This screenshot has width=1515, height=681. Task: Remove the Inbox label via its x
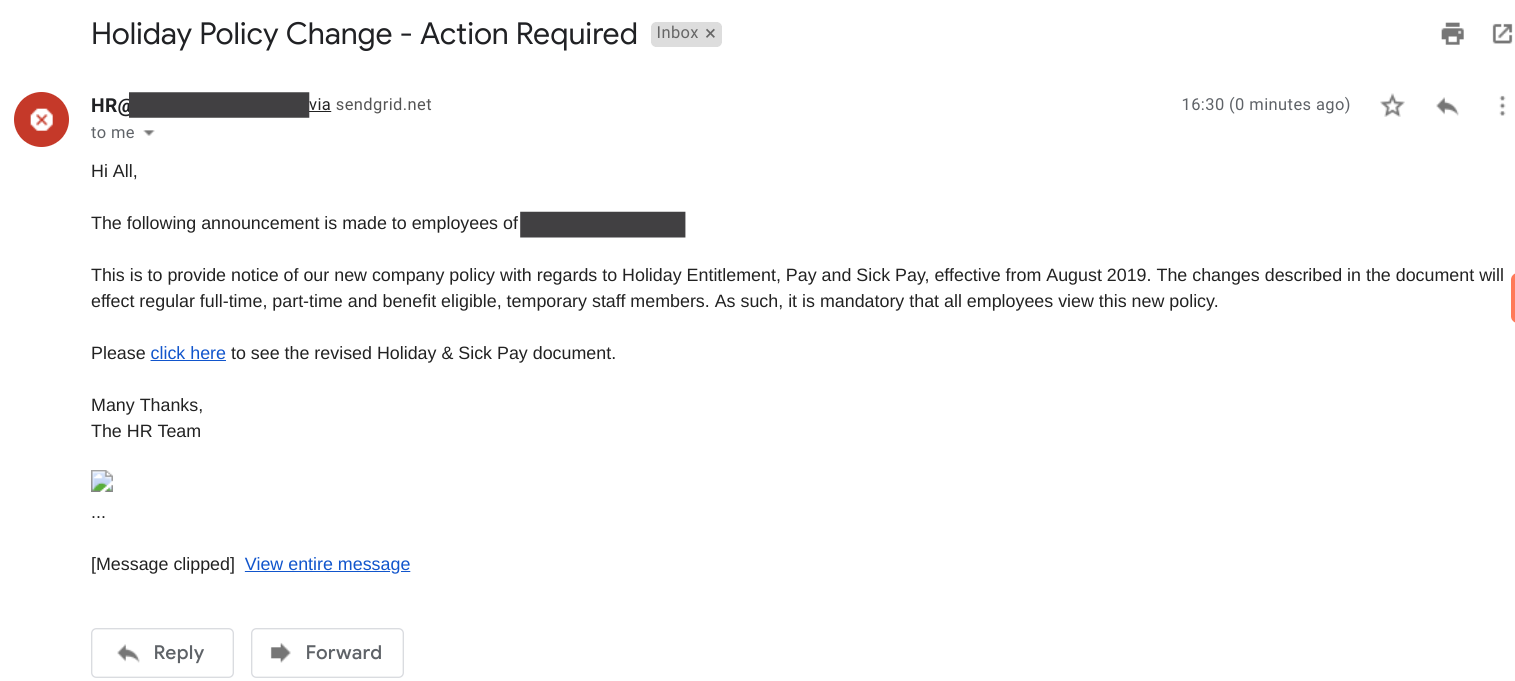(x=709, y=33)
